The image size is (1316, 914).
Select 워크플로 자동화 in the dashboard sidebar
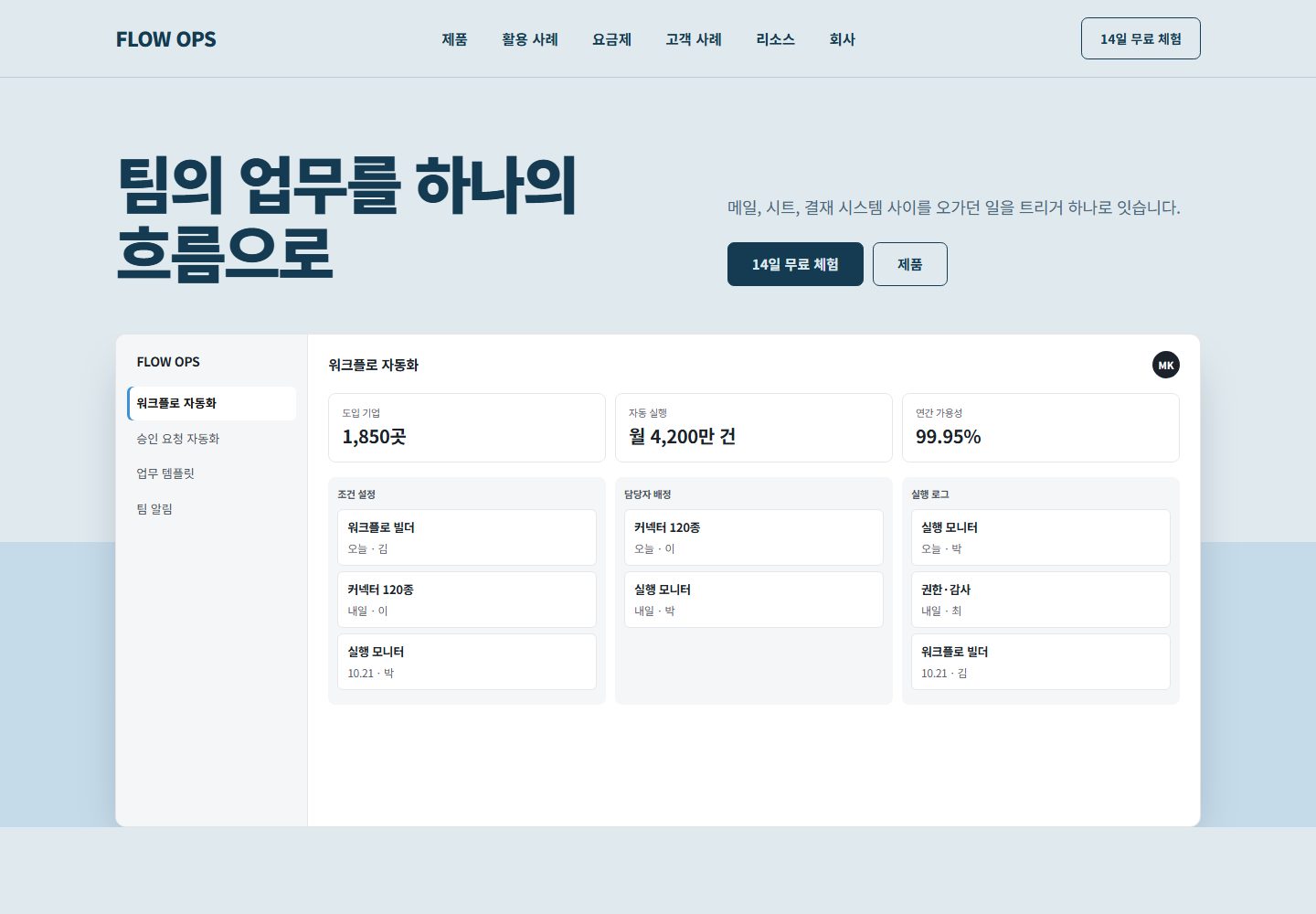(x=212, y=403)
